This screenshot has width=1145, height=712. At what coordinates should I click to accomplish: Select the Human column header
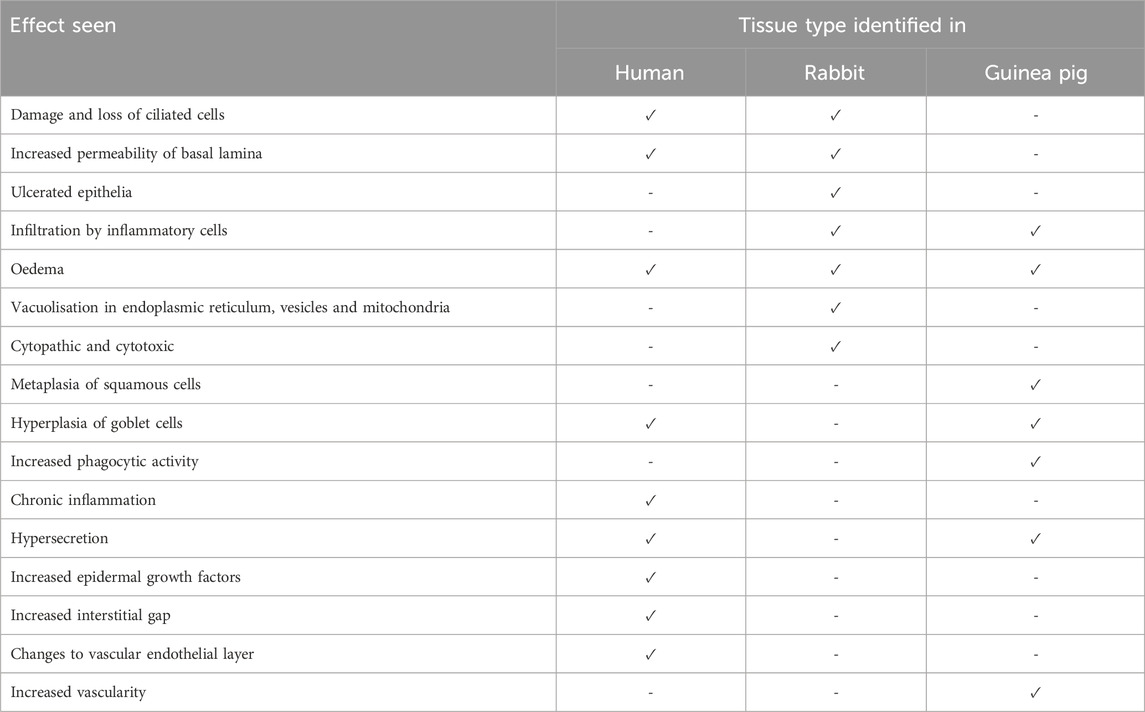(650, 72)
